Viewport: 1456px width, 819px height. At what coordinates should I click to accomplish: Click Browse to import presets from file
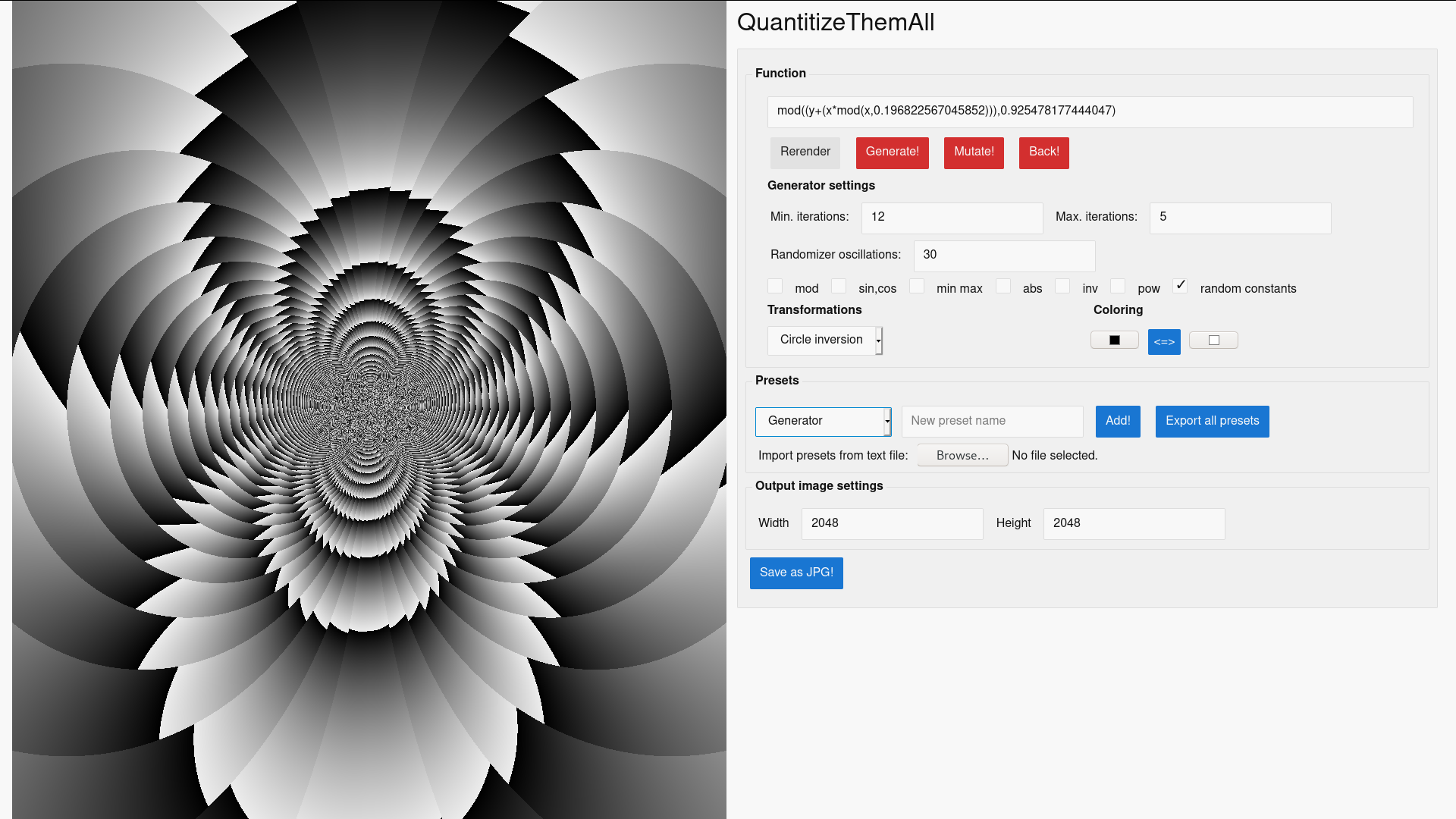coord(962,455)
